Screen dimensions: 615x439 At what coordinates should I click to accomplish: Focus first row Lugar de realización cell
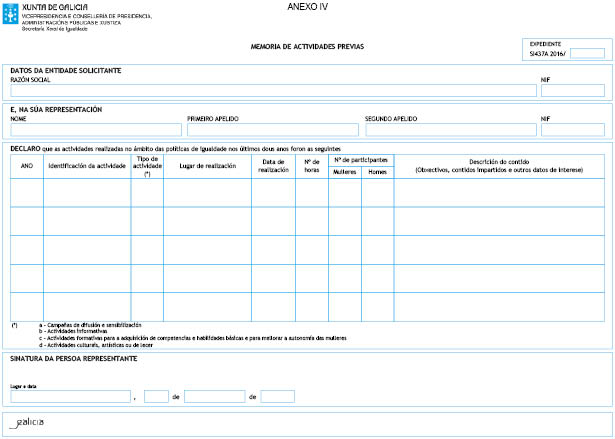[x=207, y=192]
